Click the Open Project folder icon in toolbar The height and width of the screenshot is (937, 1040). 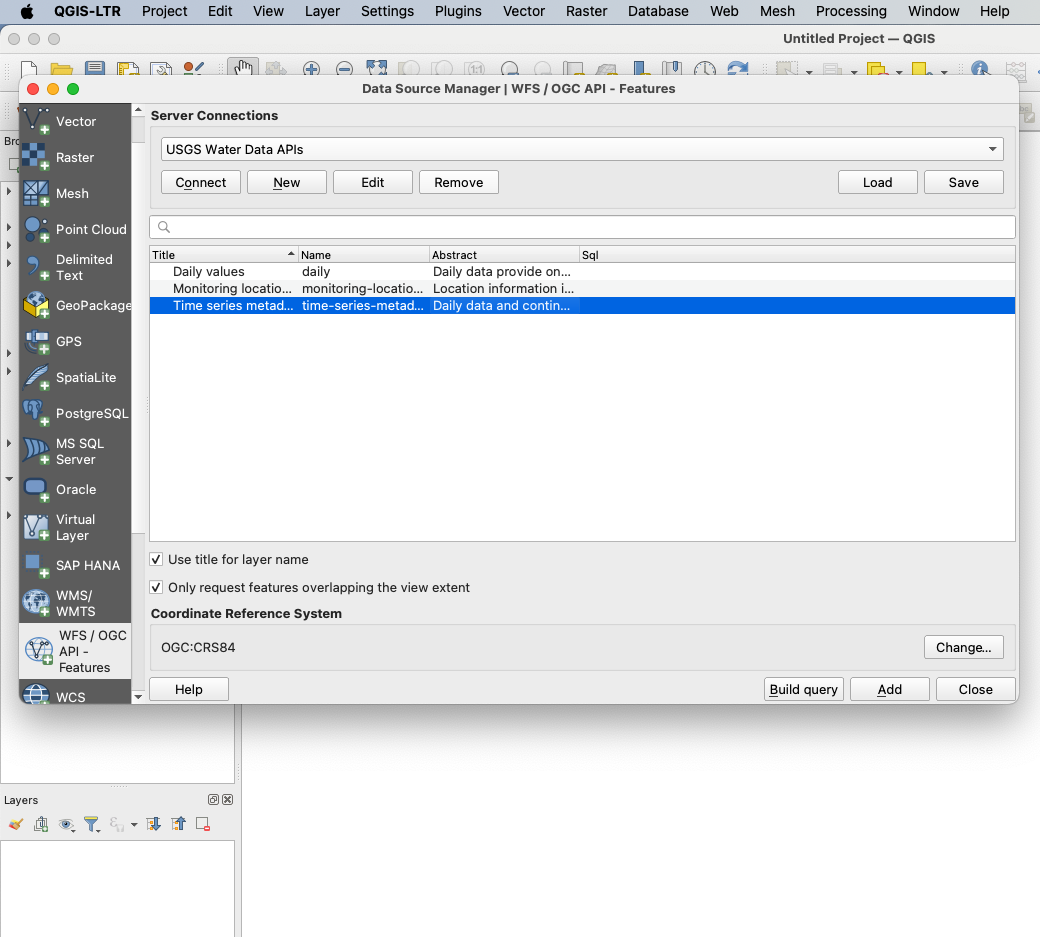click(62, 68)
